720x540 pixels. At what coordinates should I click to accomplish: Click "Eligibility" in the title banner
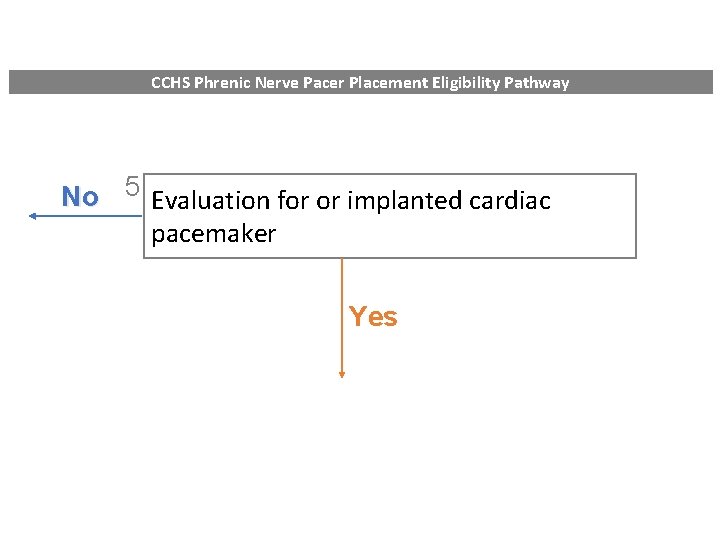pyautogui.click(x=469, y=83)
